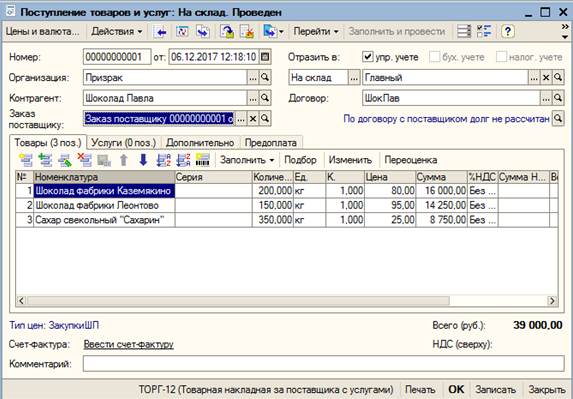Click horizontal scrollbar right arrow
The image size is (573, 399).
552,301
